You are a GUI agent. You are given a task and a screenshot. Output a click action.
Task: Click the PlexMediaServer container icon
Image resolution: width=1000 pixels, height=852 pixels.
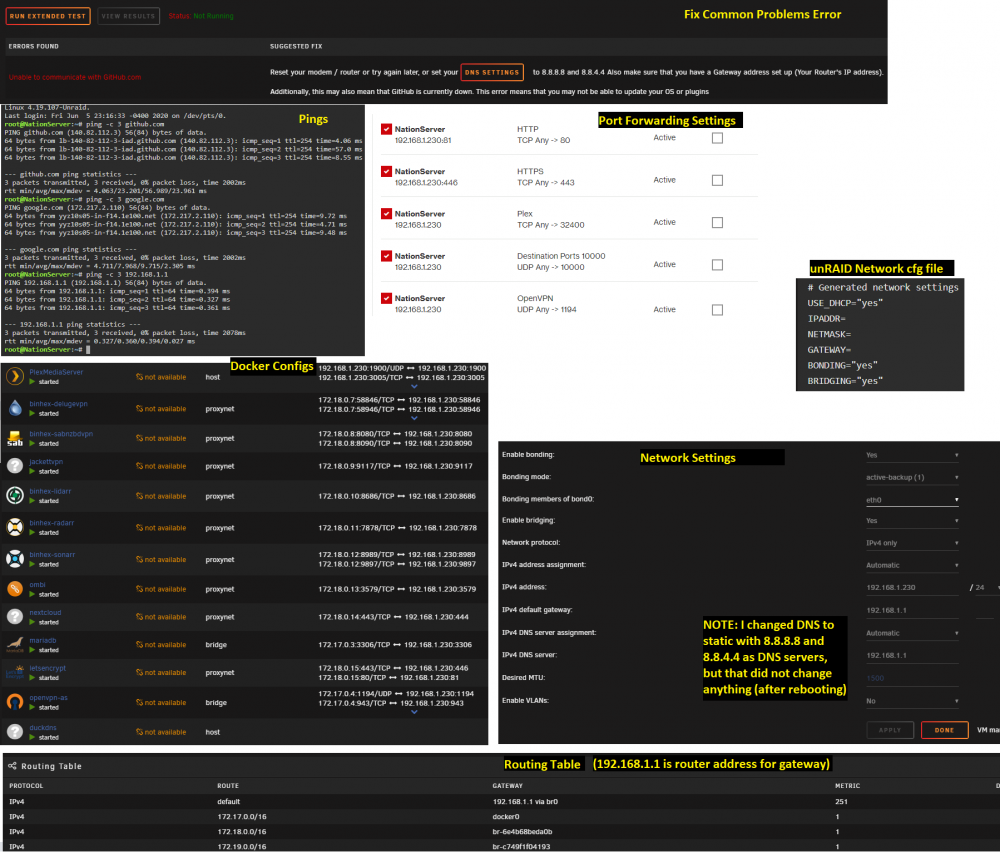(15, 376)
